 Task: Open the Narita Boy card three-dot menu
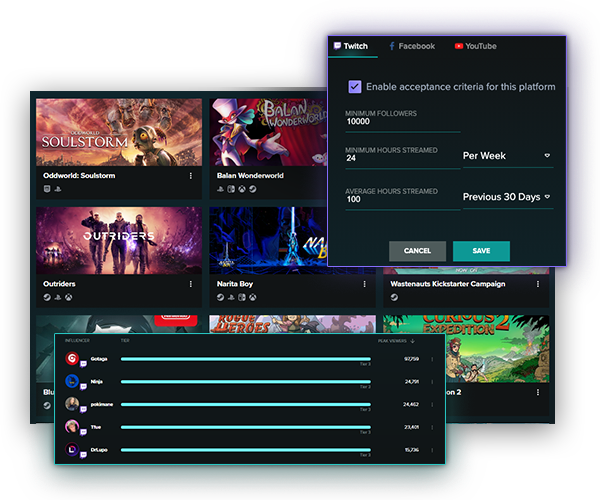pos(364,284)
